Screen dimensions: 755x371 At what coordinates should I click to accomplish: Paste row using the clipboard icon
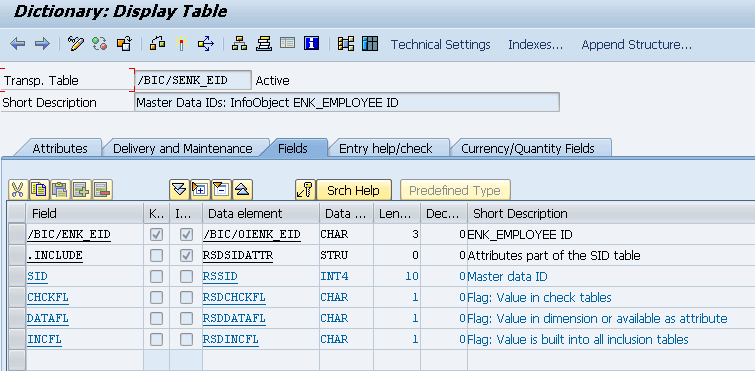(x=60, y=190)
